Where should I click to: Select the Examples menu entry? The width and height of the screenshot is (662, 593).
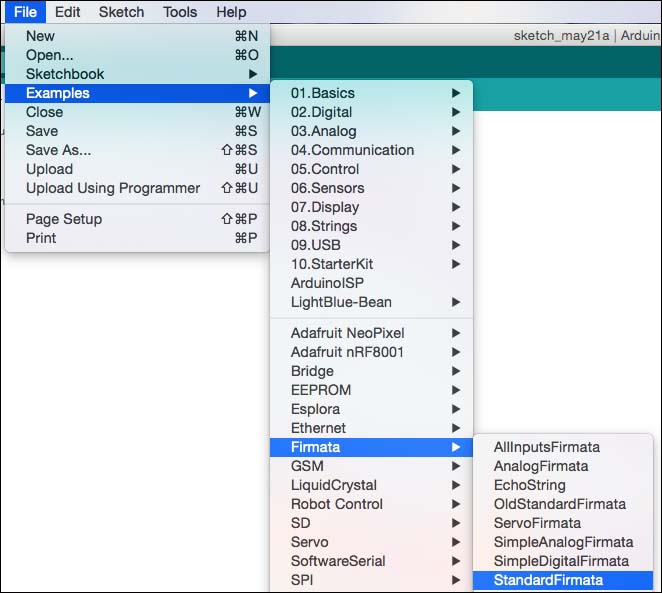coord(137,93)
